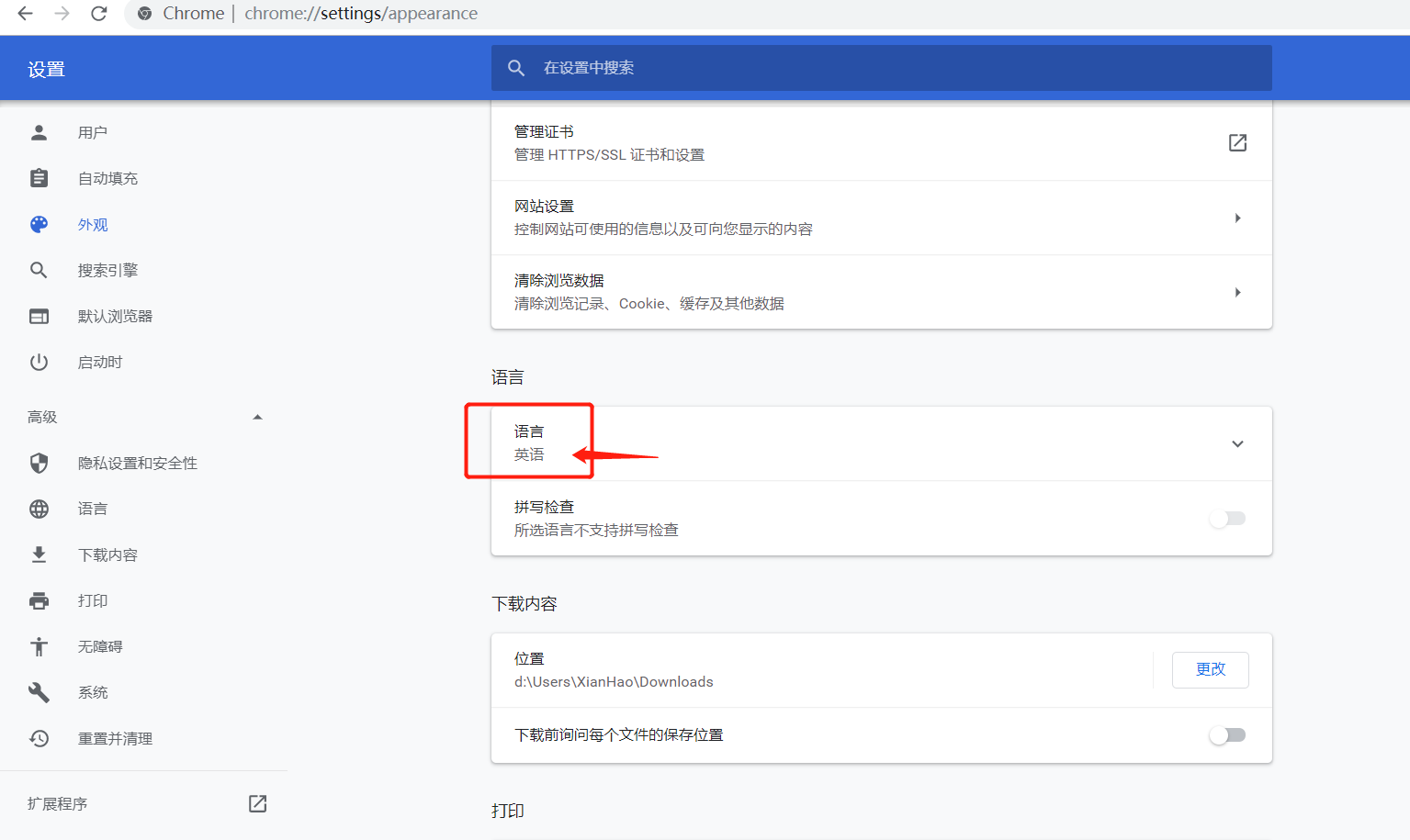
Task: Click the browser reload icon
Action: (99, 14)
